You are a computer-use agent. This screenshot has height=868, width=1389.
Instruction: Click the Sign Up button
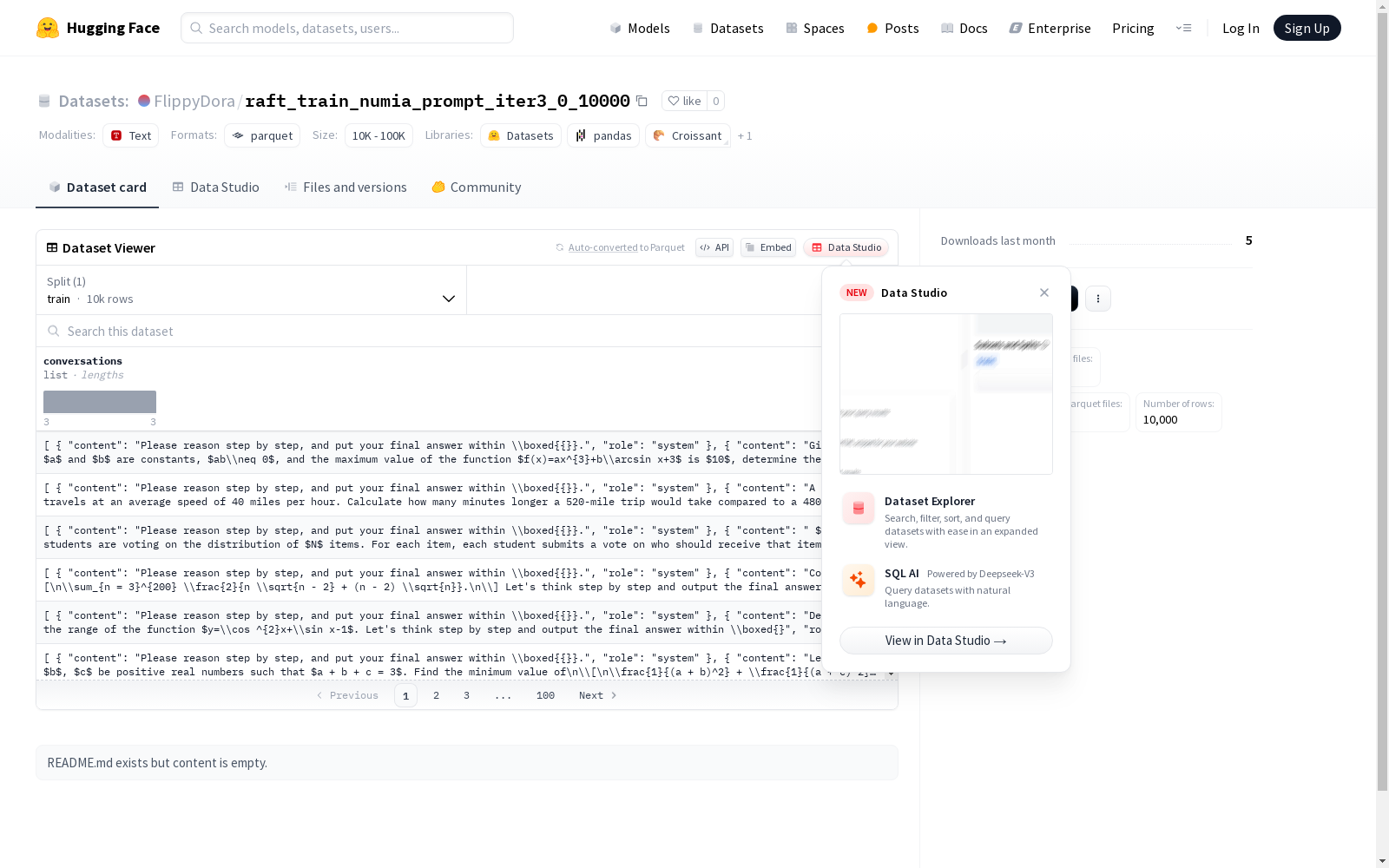point(1307,28)
